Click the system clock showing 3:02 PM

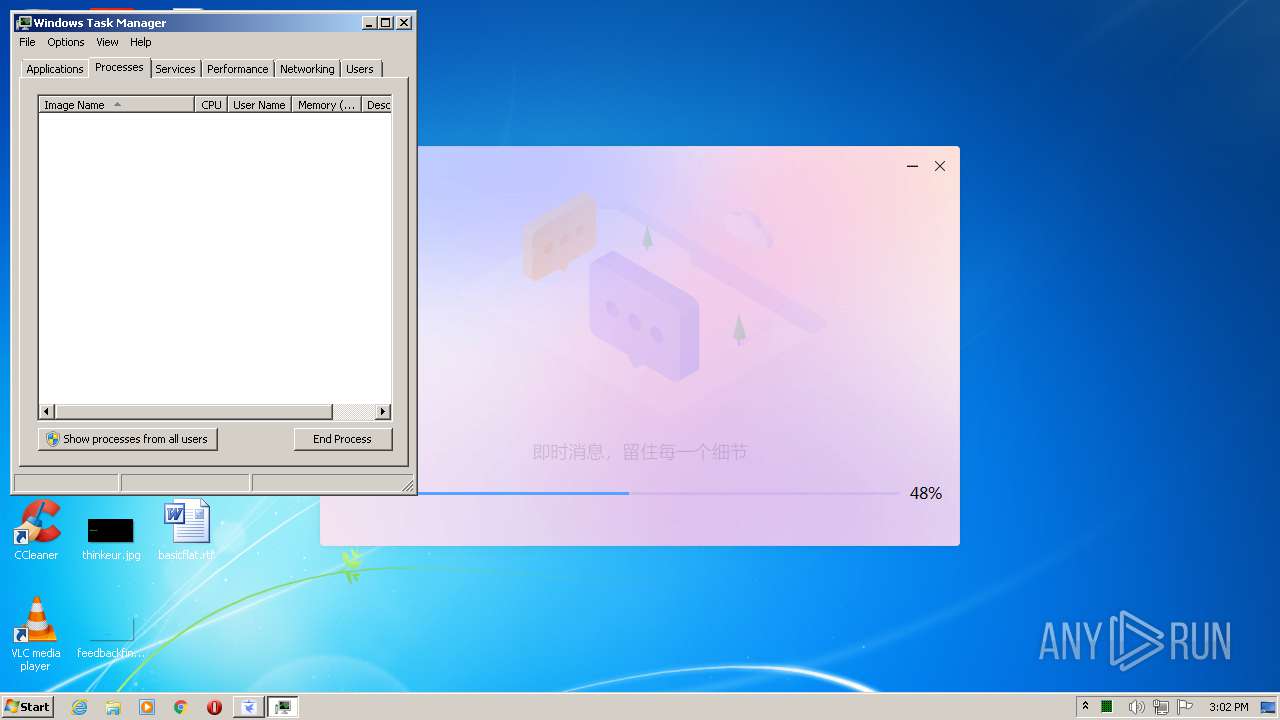1228,707
